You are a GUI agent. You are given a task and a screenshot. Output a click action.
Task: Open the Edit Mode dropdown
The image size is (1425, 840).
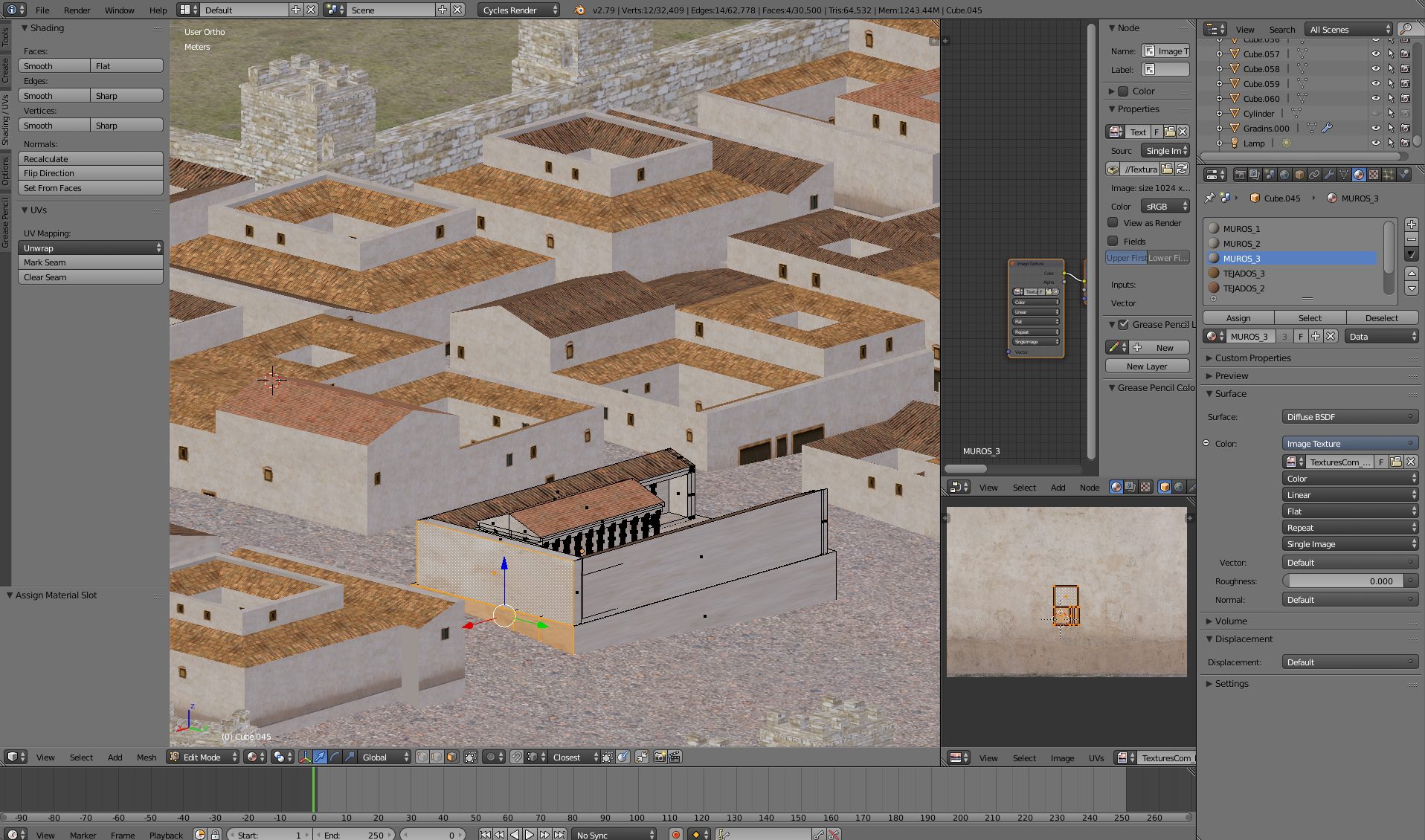coord(202,757)
